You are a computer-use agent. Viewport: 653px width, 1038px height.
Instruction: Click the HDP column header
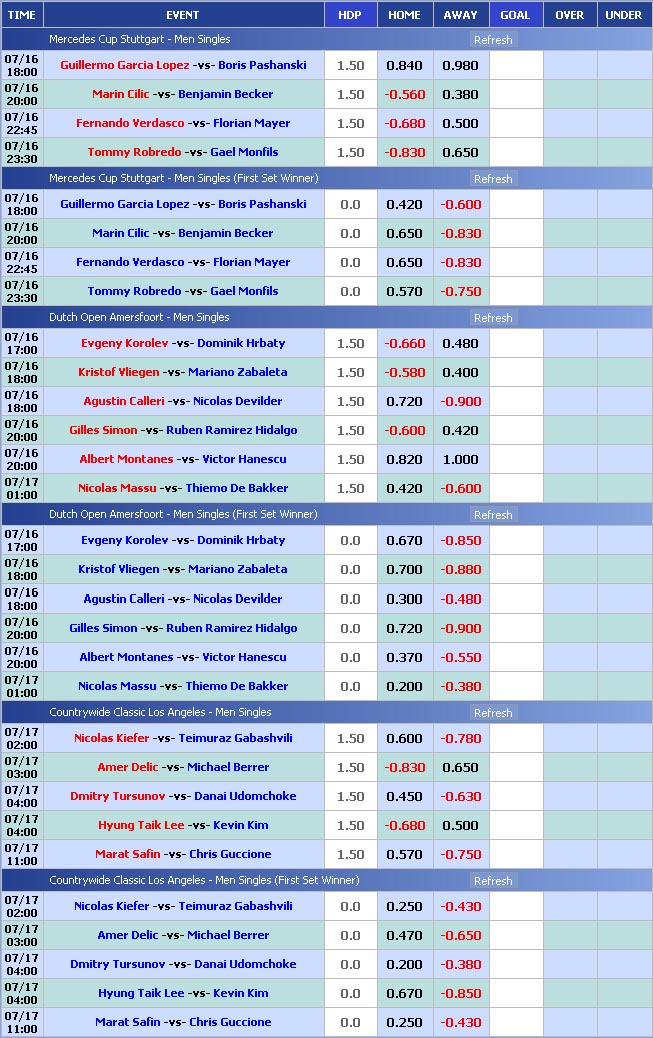coord(350,15)
